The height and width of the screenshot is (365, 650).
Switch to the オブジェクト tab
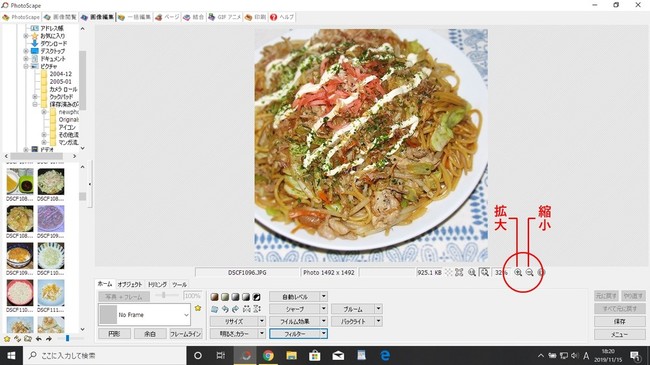(130, 285)
